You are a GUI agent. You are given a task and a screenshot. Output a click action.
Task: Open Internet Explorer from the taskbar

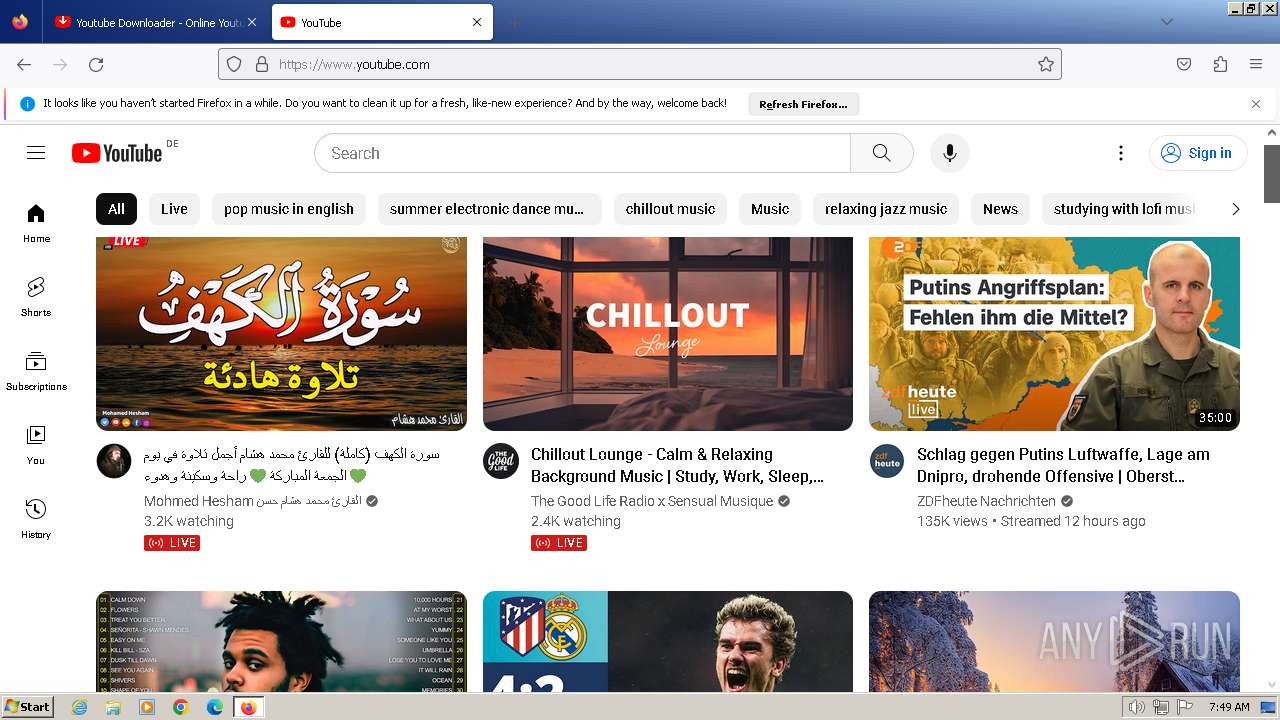[80, 707]
